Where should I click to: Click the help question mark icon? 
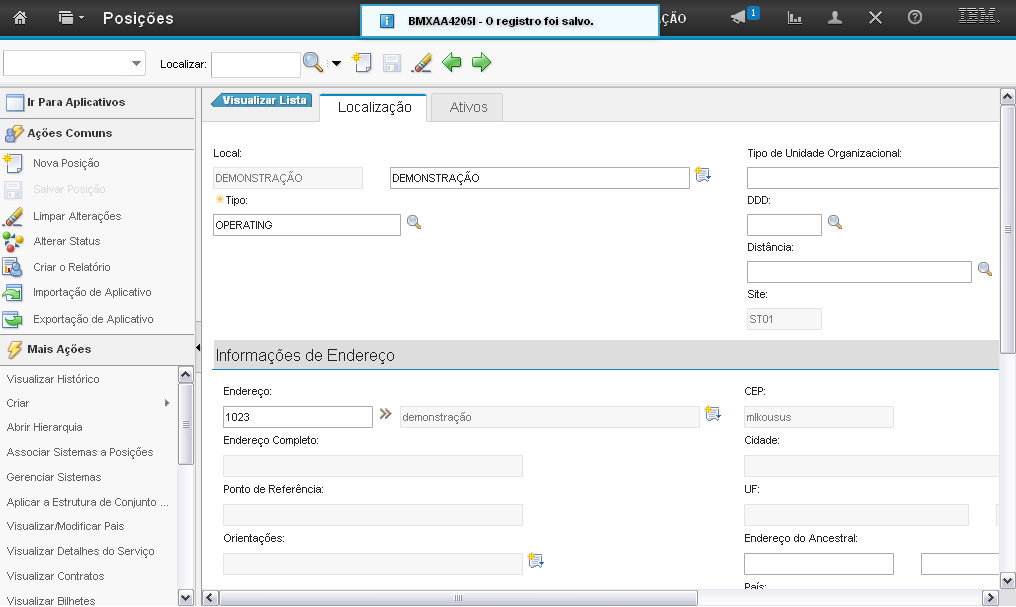[914, 18]
